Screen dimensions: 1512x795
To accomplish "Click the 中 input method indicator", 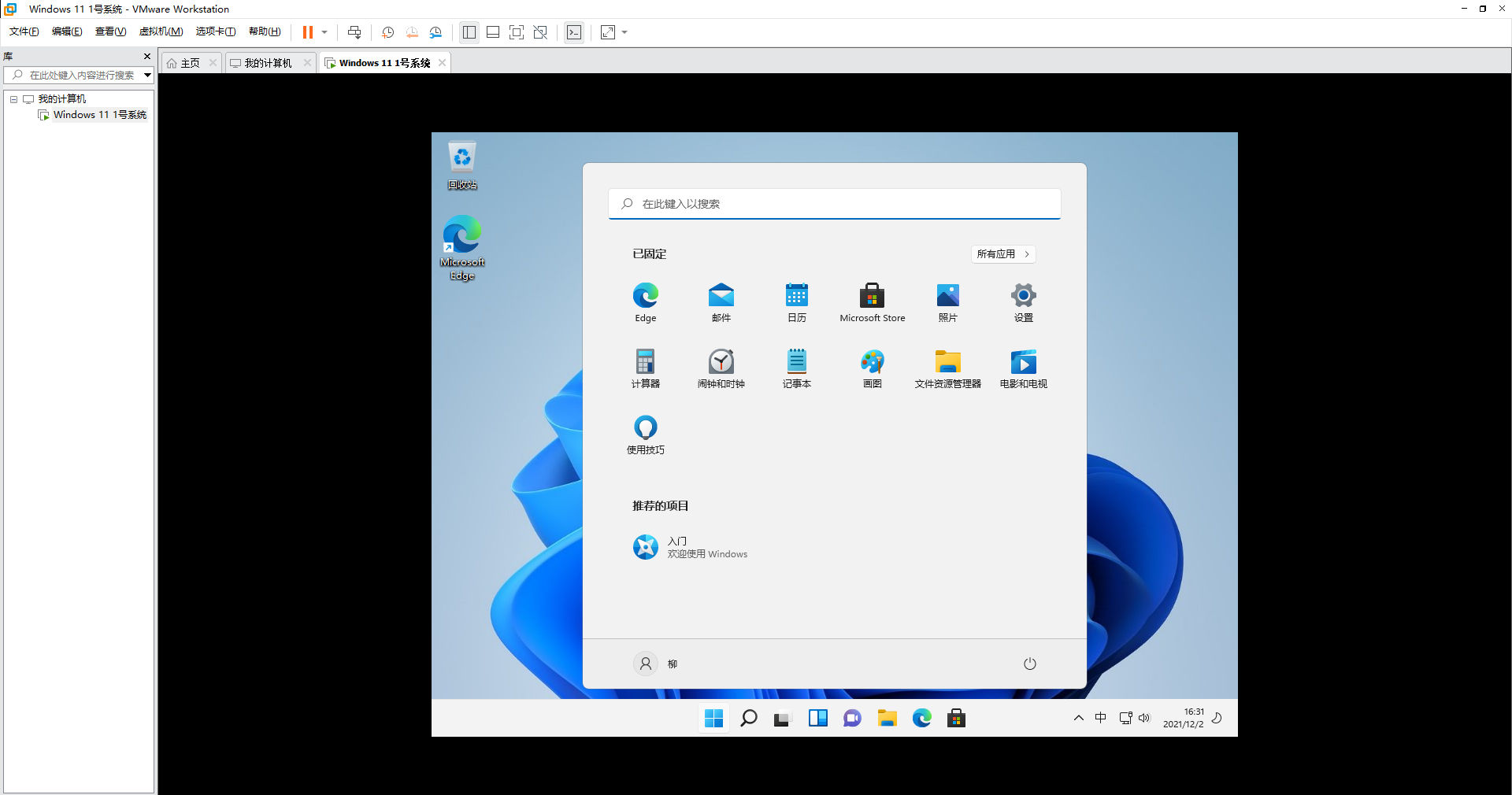I will (x=1101, y=718).
